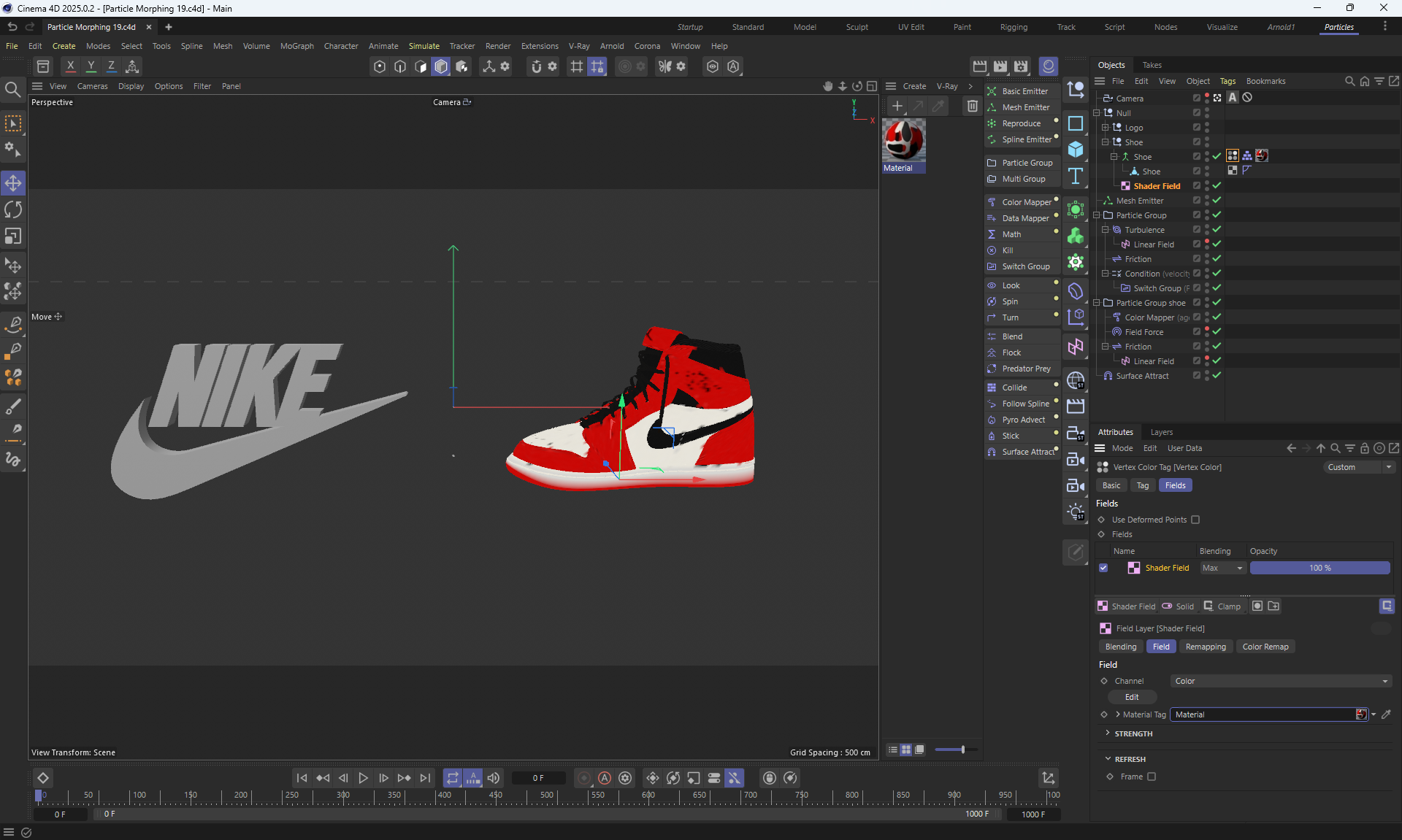1402x840 pixels.
Task: Uncheck the Shader Field layer checkbox
Action: [x=1103, y=568]
